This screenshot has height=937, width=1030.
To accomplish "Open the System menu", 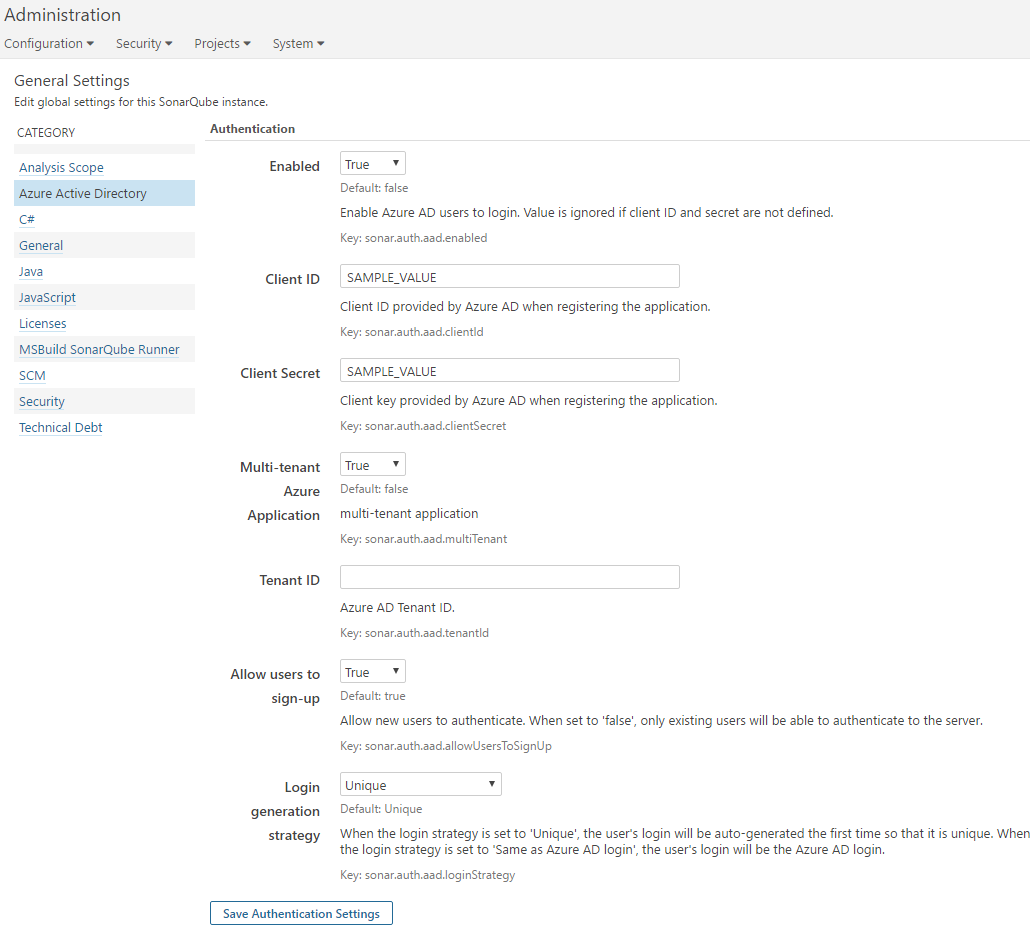I will point(298,43).
